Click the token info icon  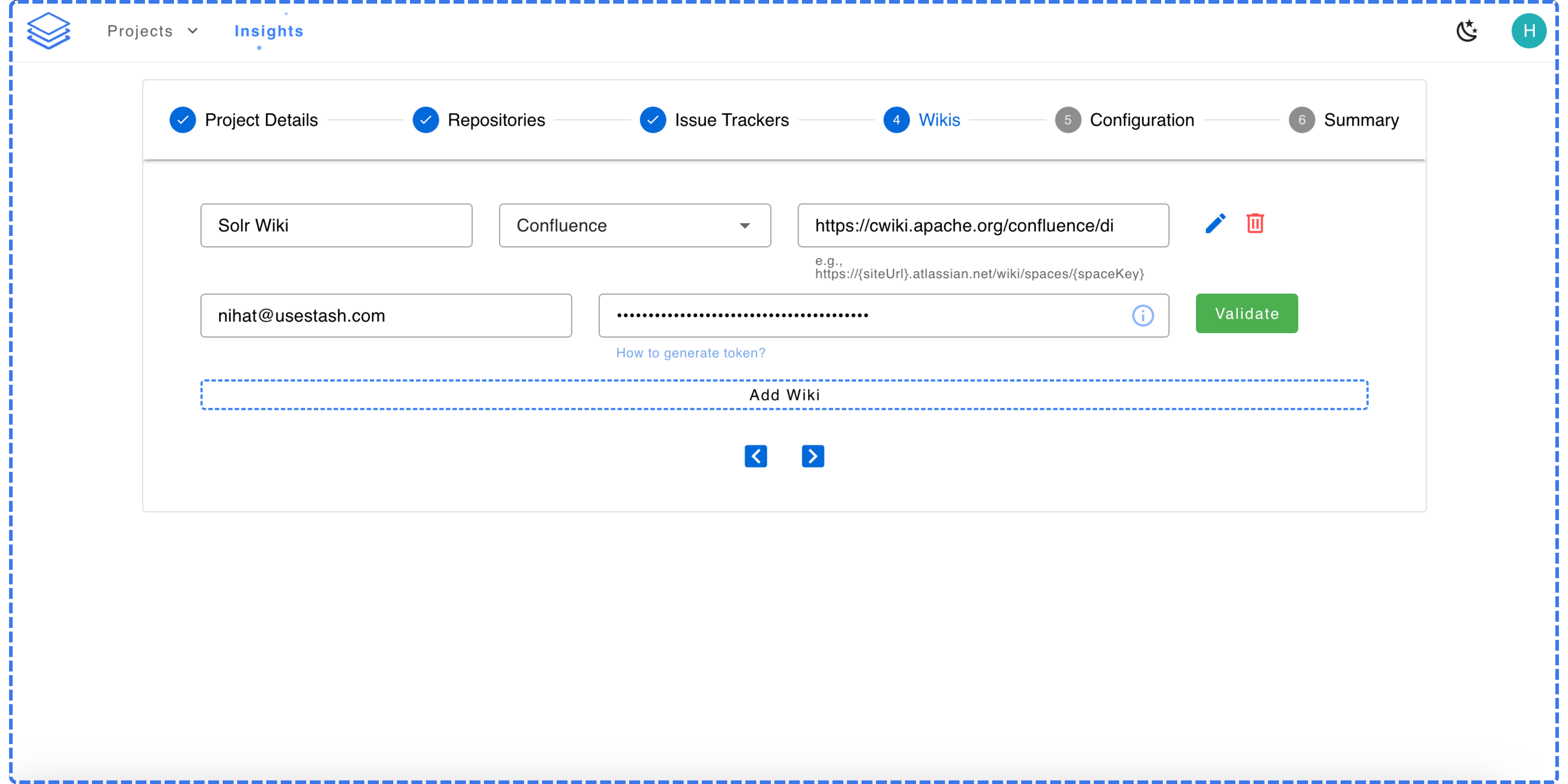click(1142, 315)
